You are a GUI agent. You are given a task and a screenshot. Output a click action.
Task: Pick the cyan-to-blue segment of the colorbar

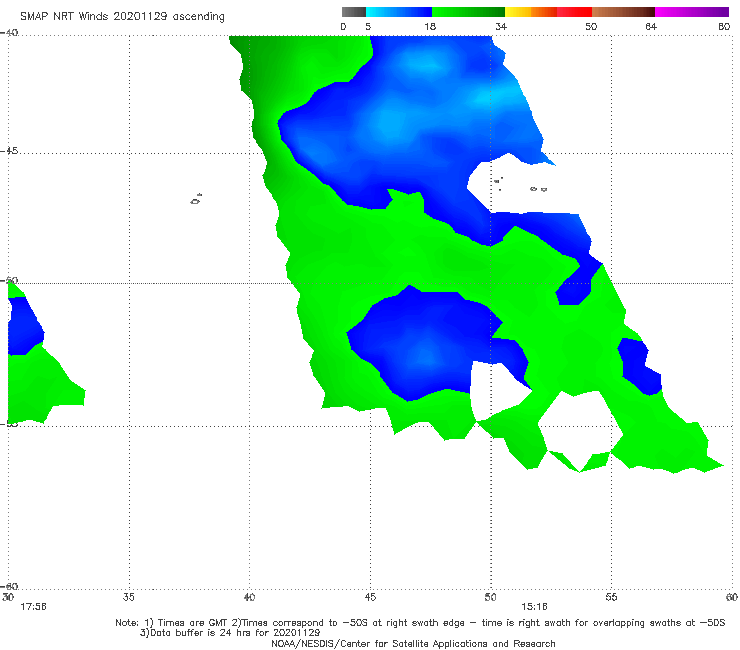click(x=399, y=12)
